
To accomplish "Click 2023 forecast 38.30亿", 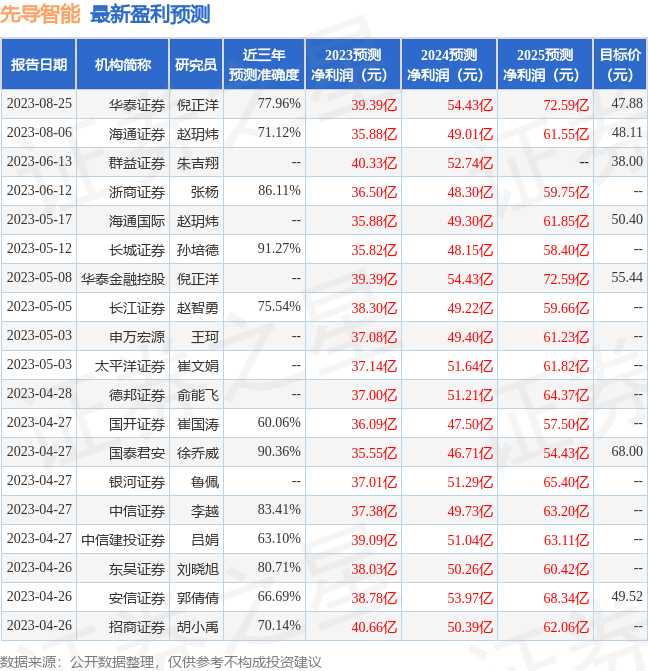I will (374, 308).
